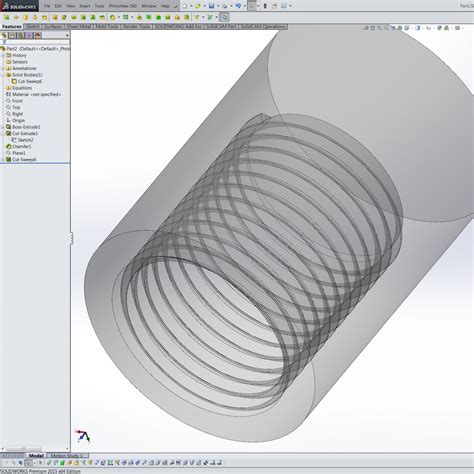
Task: Click the Undo arrow icon
Action: tap(238, 6)
